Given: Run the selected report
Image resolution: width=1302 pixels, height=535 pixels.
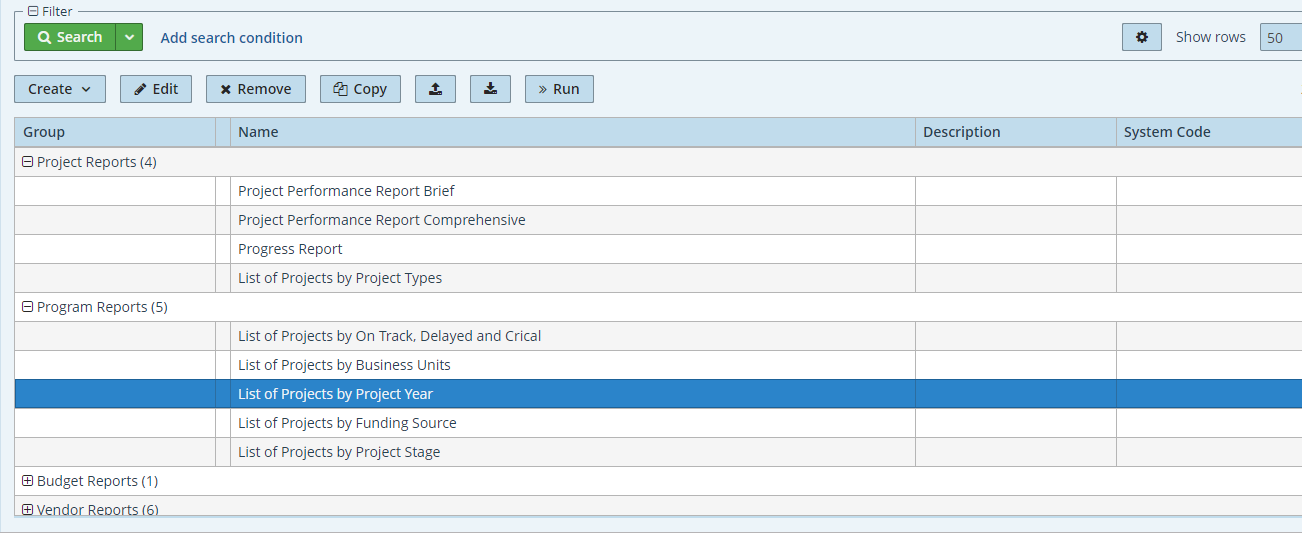Looking at the screenshot, I should [x=559, y=89].
